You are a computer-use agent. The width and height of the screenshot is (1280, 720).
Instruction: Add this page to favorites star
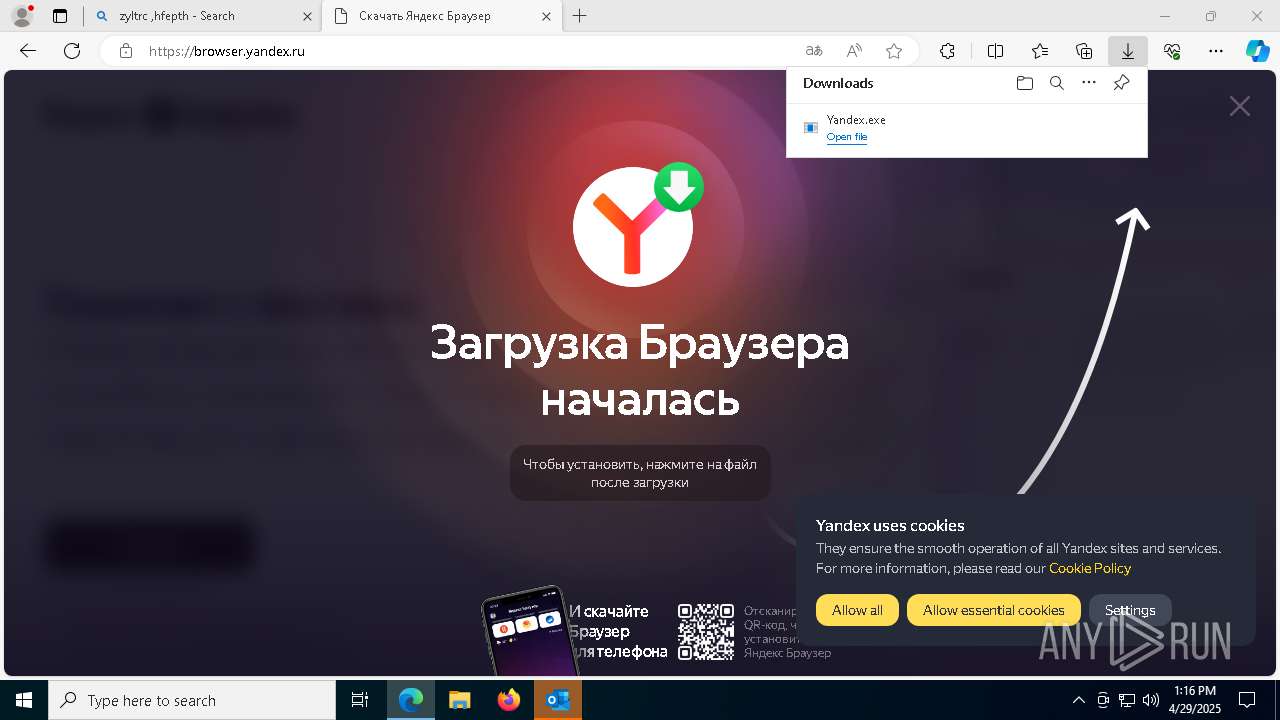coord(894,51)
